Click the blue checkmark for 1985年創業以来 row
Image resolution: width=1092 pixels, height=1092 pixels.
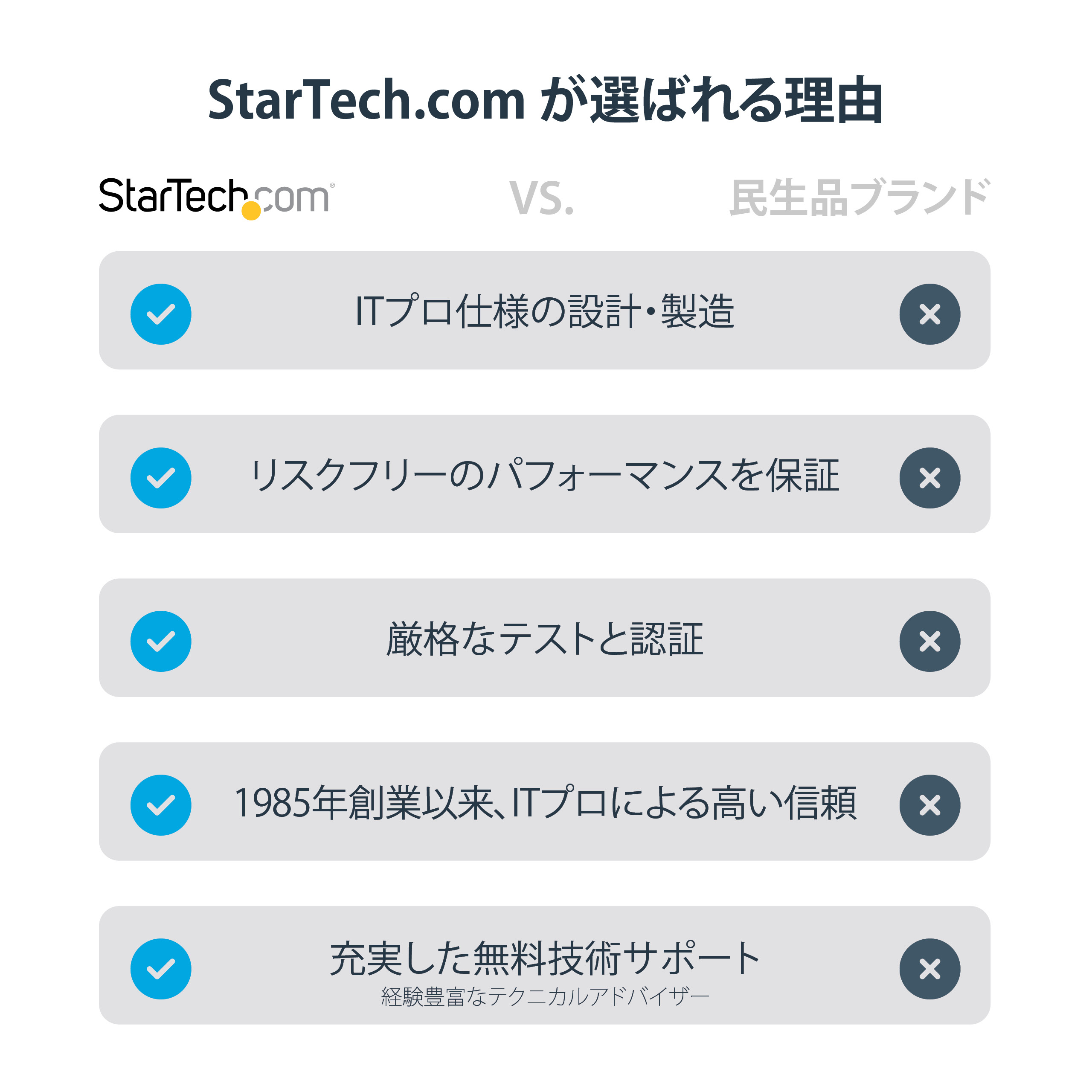point(161,805)
